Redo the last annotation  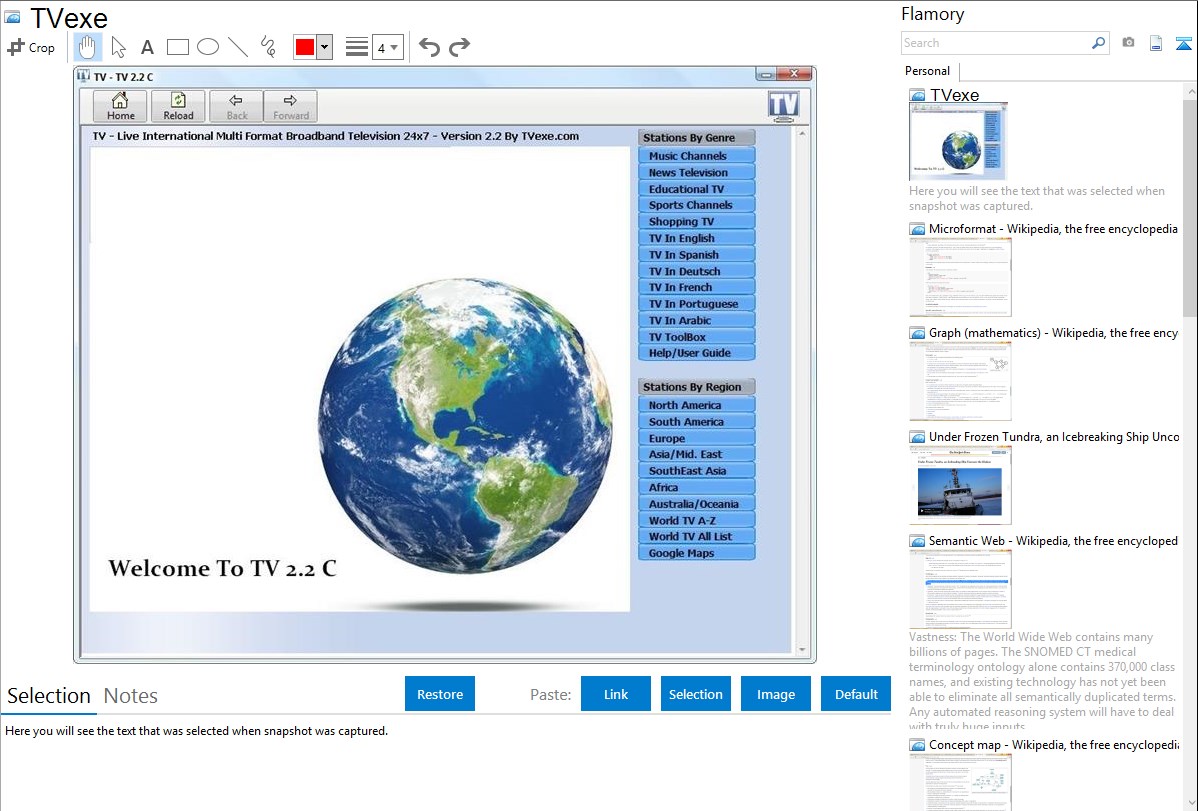459,47
